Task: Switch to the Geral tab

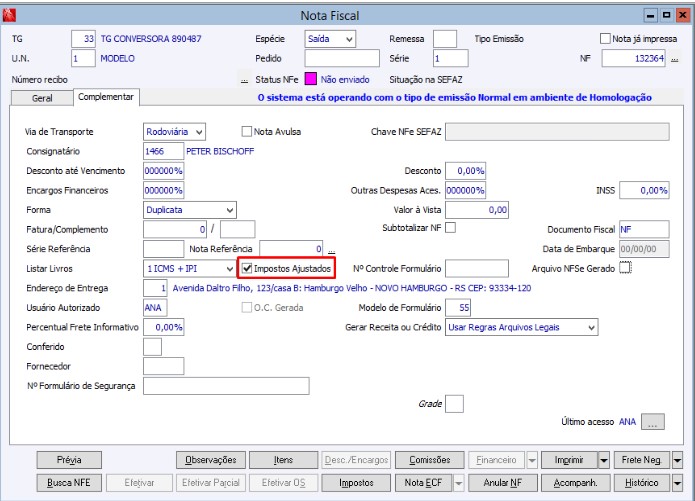Action: [42, 98]
